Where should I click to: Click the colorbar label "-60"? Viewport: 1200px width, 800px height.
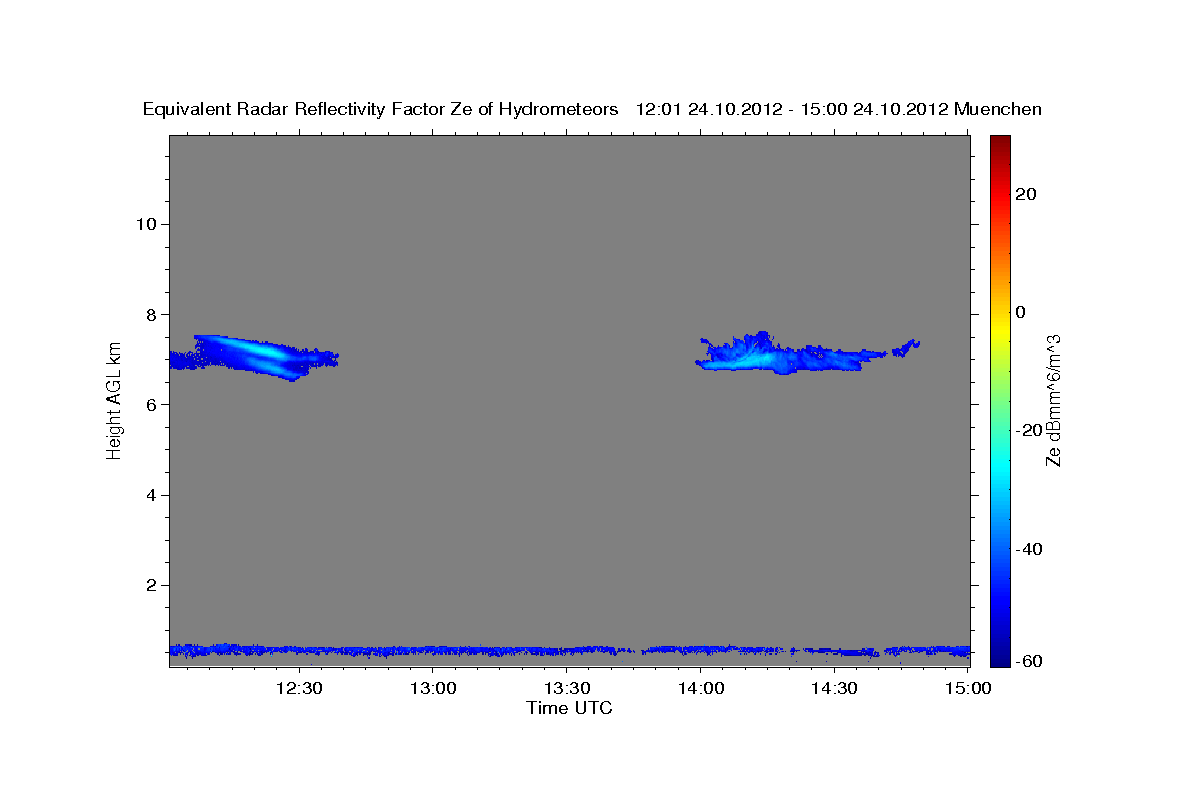click(x=1030, y=660)
